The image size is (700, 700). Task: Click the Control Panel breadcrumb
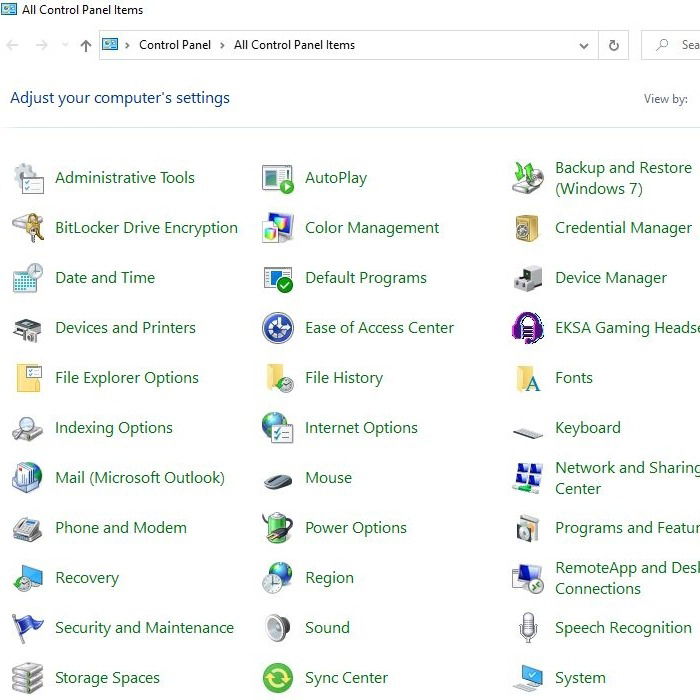175,45
